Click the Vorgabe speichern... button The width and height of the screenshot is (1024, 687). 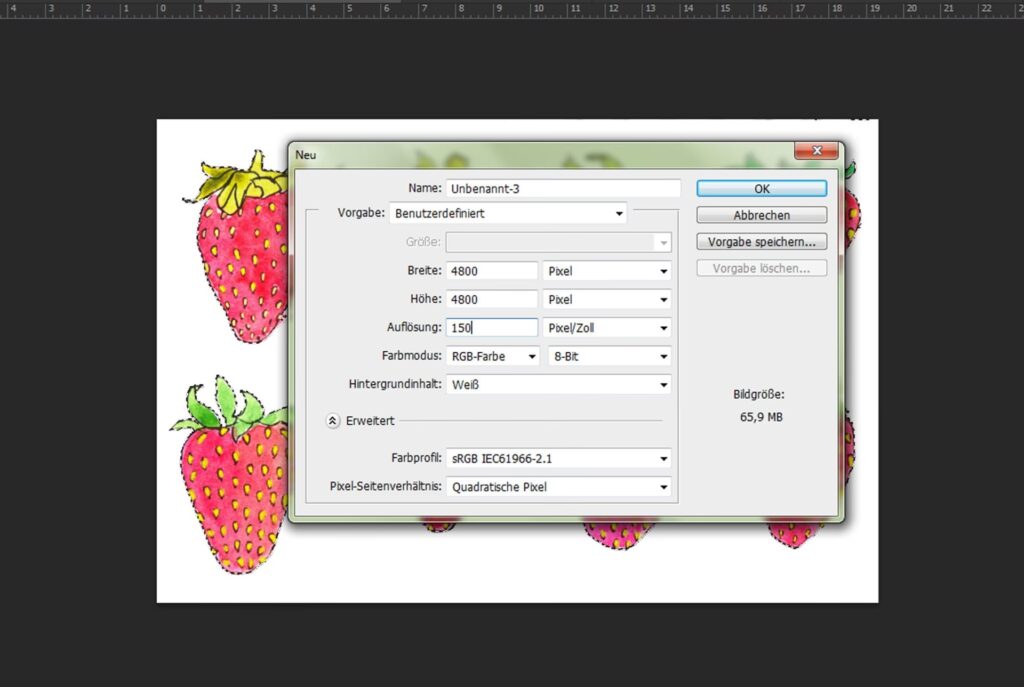pos(761,242)
